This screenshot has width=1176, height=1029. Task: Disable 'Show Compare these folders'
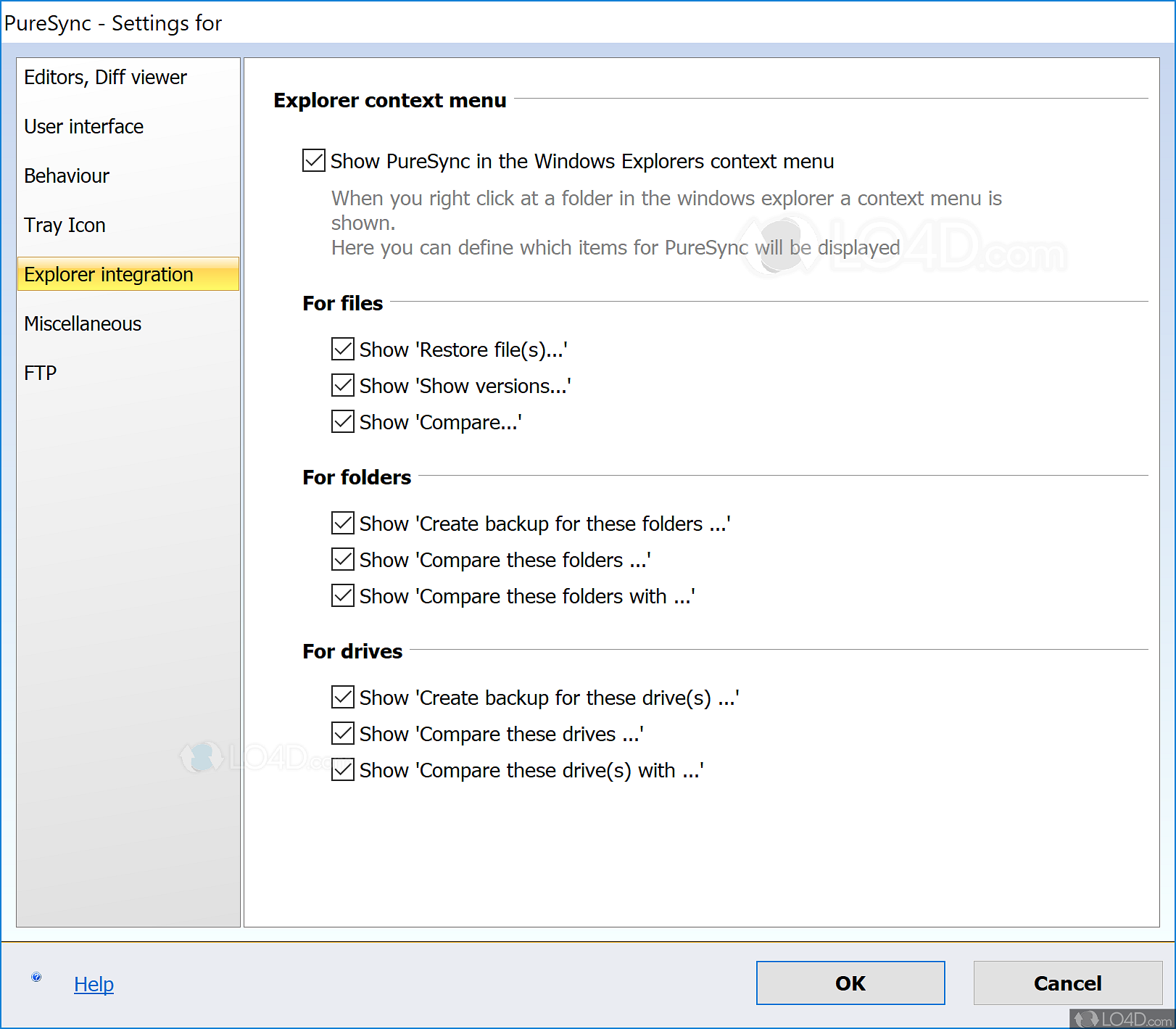pyautogui.click(x=341, y=559)
